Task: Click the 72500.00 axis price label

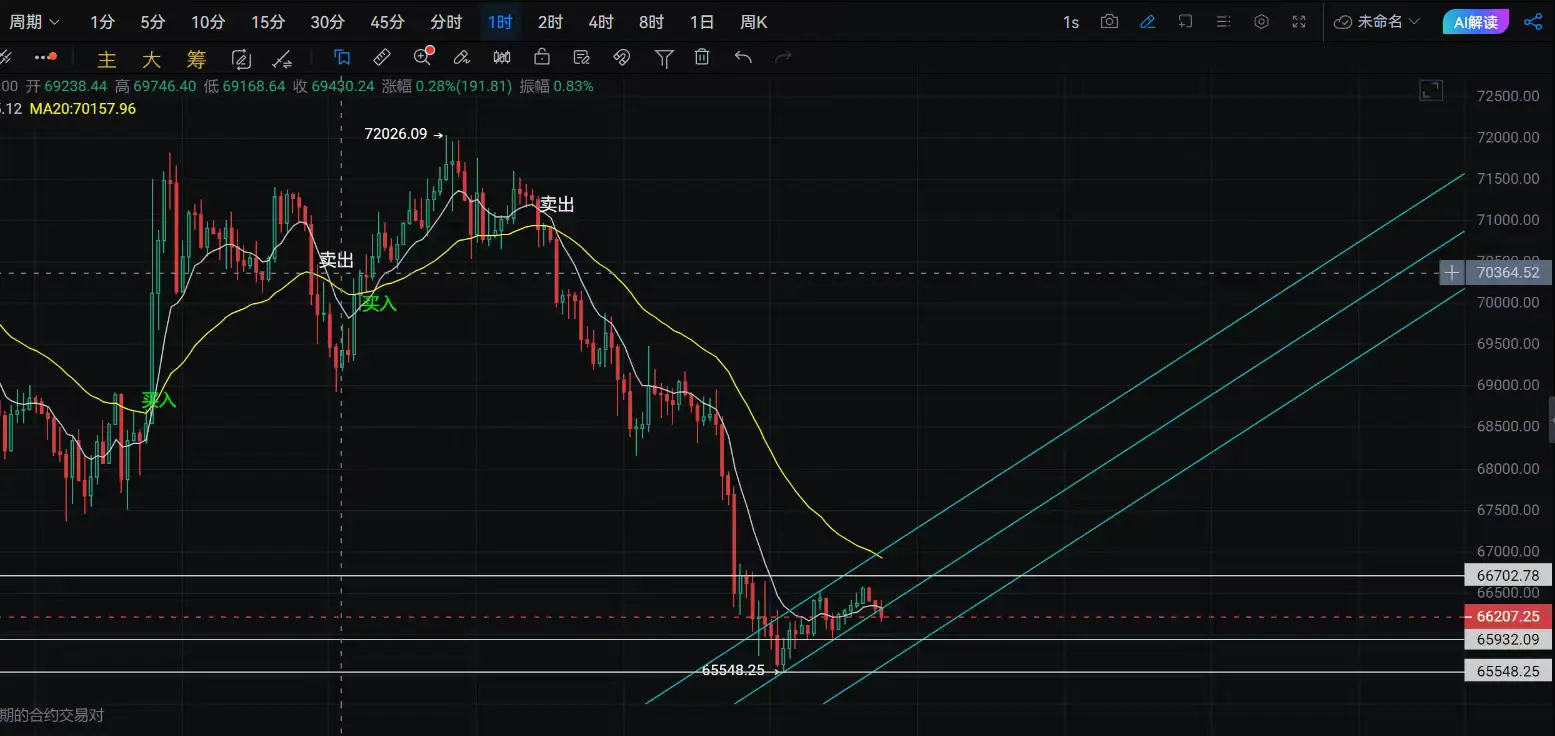Action: coord(1507,96)
